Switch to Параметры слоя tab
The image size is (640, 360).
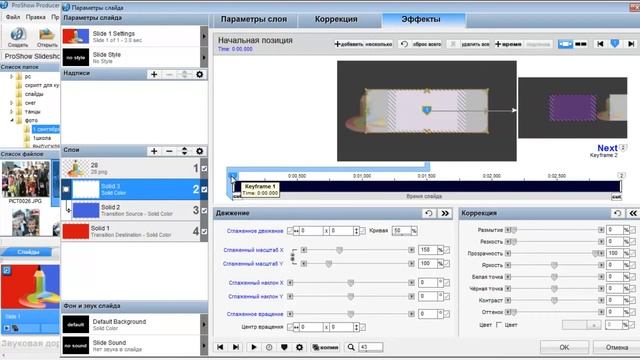coord(253,19)
